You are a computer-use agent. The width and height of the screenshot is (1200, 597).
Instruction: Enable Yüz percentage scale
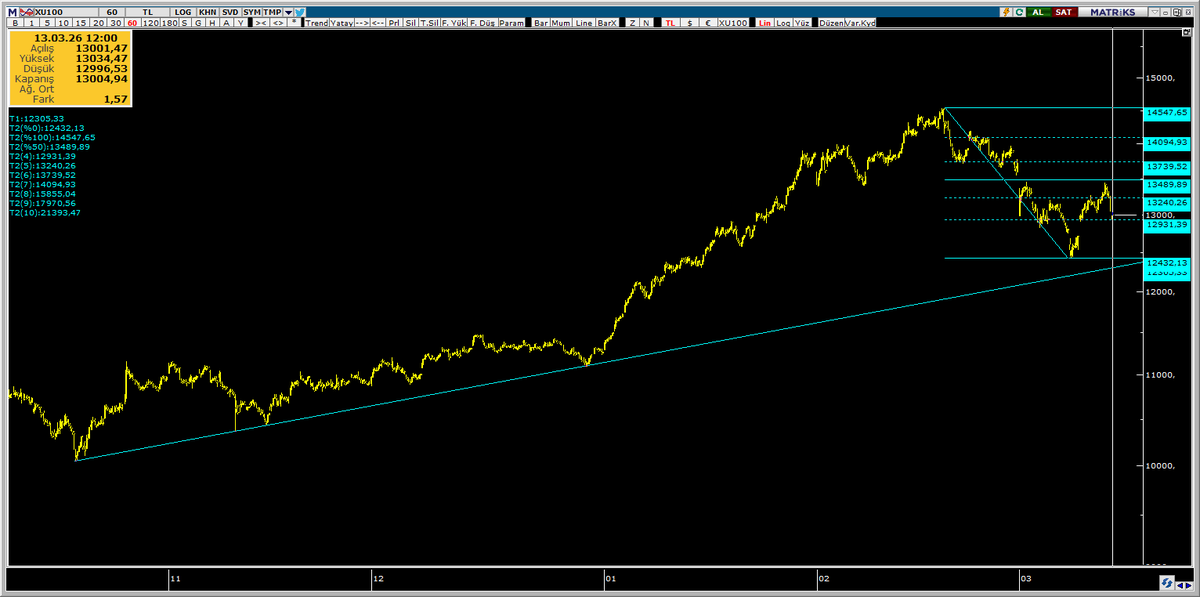click(802, 23)
